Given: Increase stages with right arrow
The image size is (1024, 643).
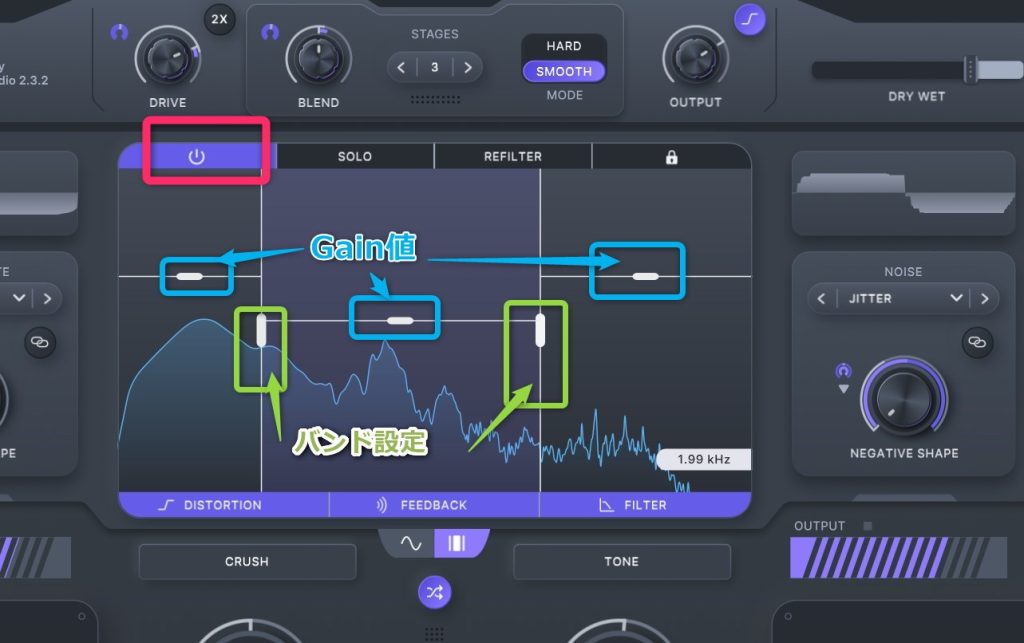Looking at the screenshot, I should point(466,68).
